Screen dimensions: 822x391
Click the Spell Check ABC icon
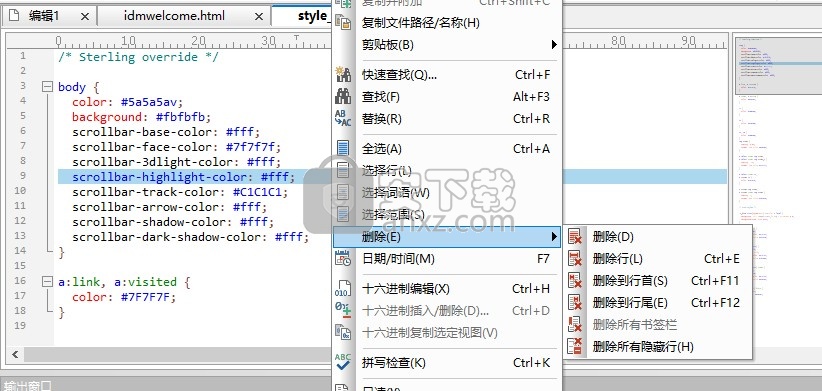[x=343, y=362]
